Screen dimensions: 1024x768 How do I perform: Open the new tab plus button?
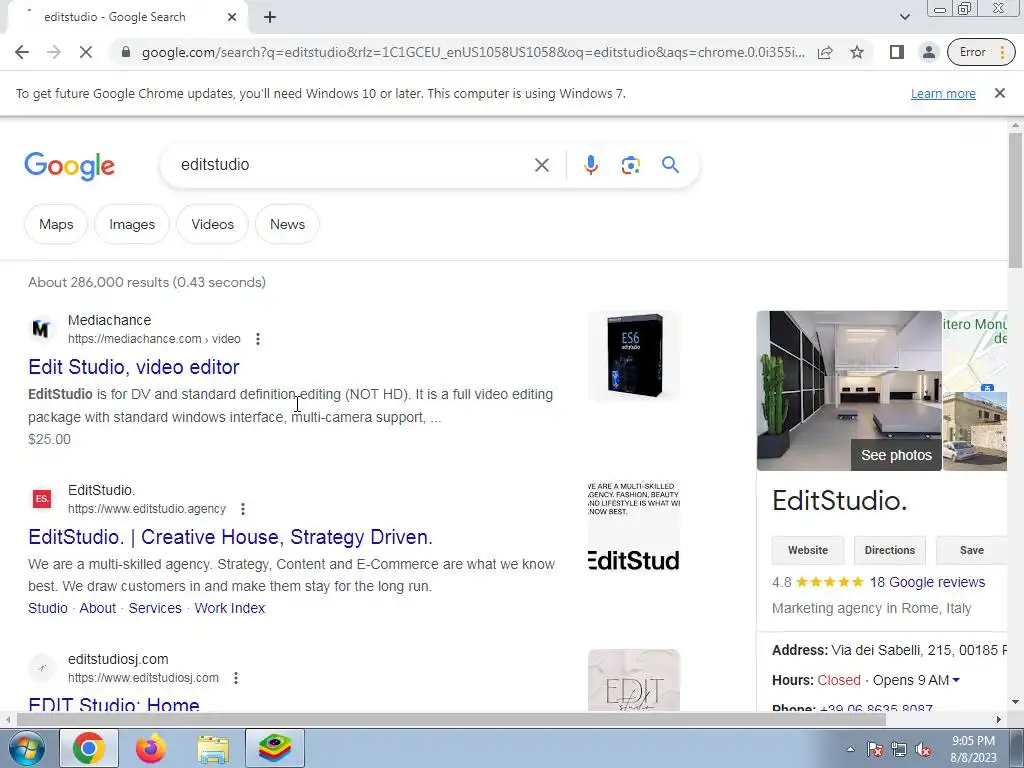pyautogui.click(x=270, y=17)
